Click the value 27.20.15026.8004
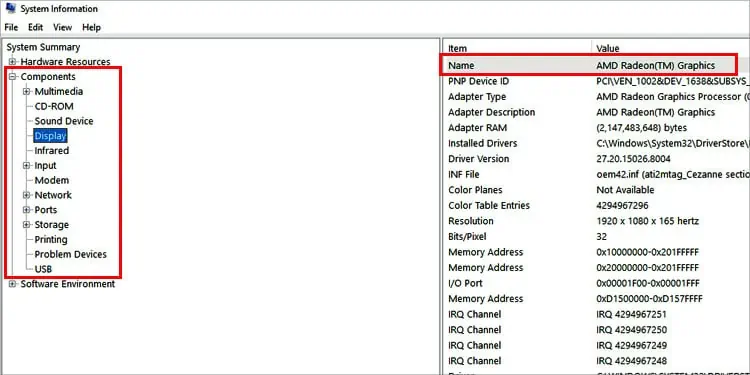The image size is (750, 375). (x=633, y=159)
